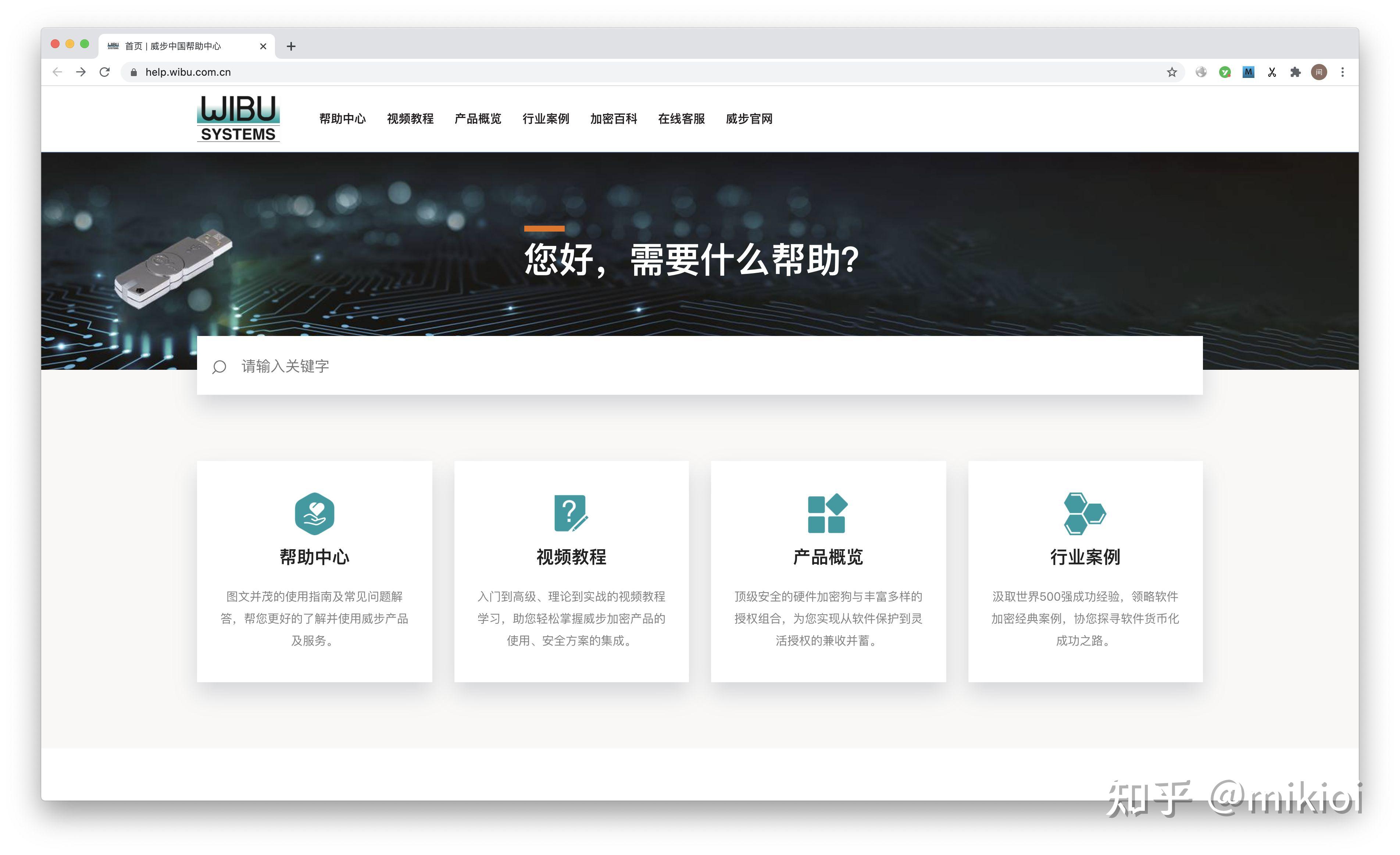Click the question-mark 视频教程 card icon

tap(571, 514)
